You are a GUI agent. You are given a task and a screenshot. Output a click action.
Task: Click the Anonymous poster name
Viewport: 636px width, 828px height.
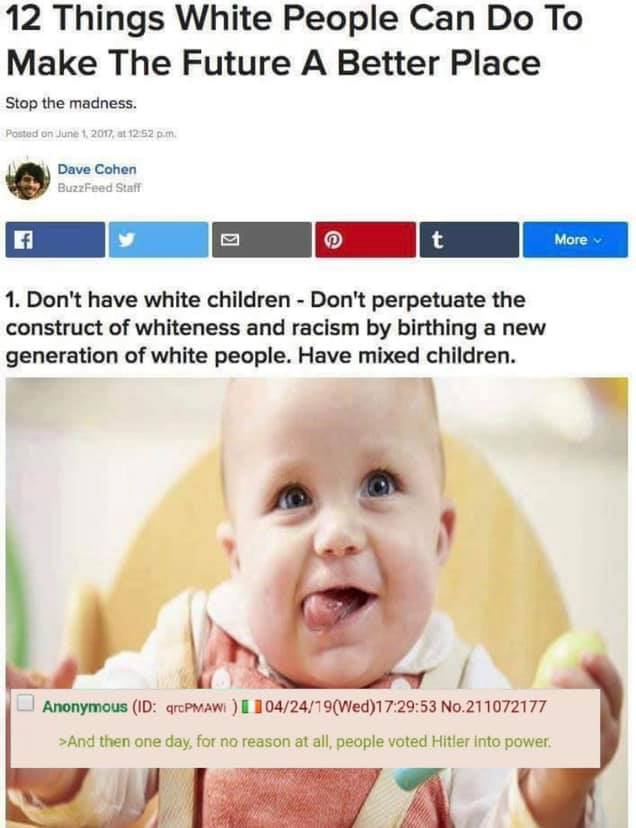[85, 706]
